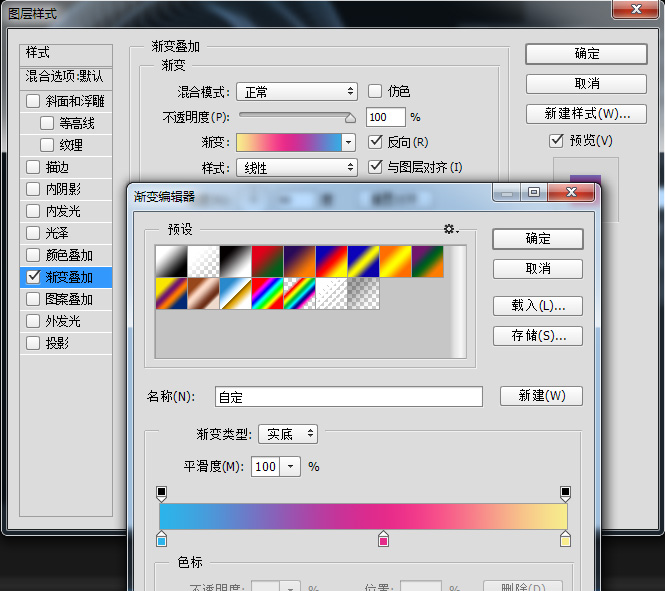Select the magenta middle color stop
665x591 pixels.
pos(383,540)
